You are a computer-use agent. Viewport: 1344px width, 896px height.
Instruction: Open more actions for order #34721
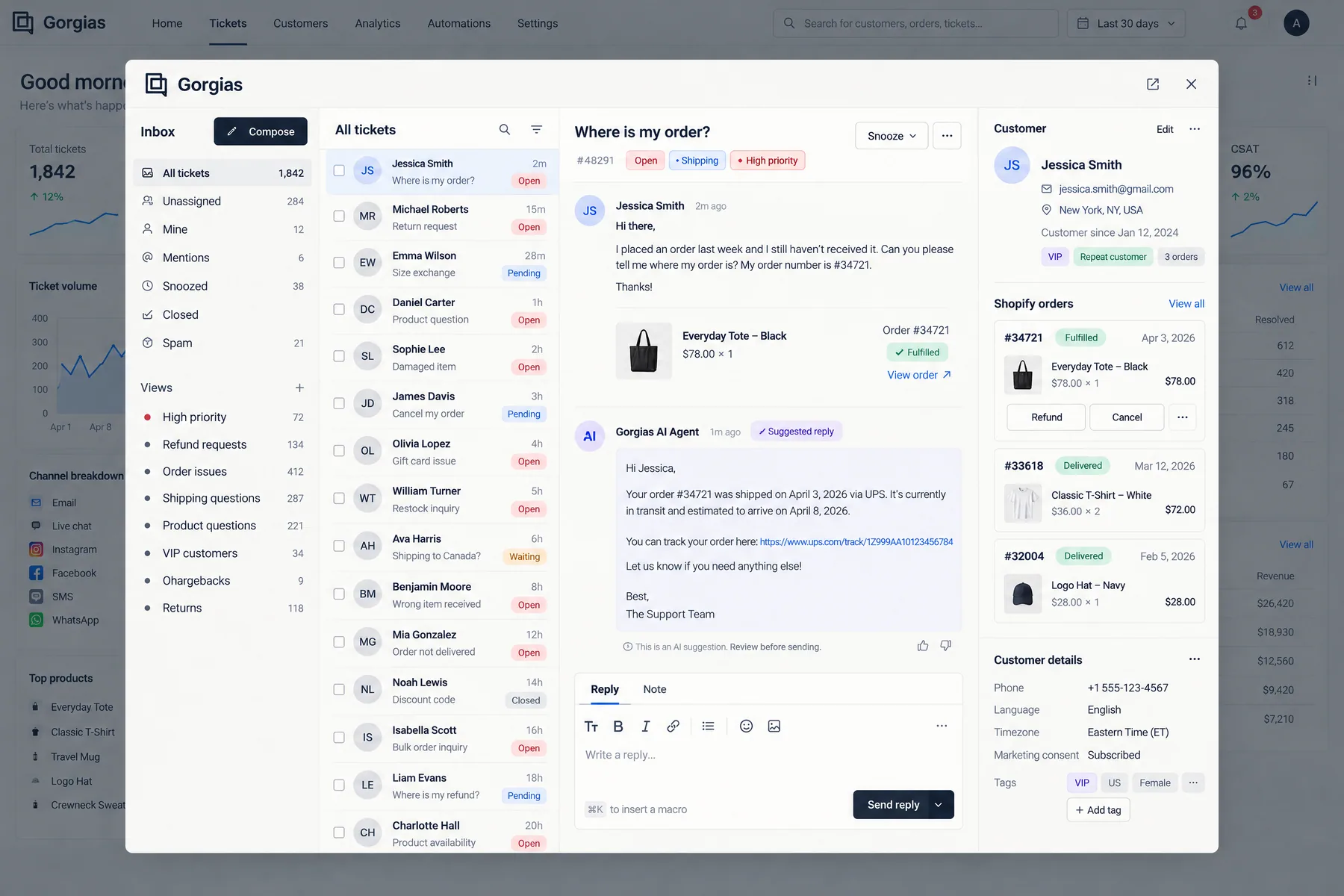1183,417
